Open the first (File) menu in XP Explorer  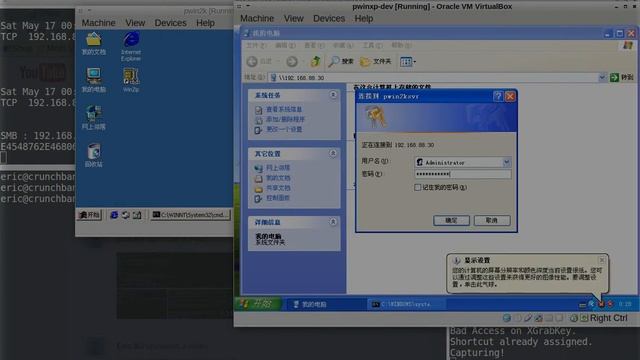pyautogui.click(x=256, y=45)
